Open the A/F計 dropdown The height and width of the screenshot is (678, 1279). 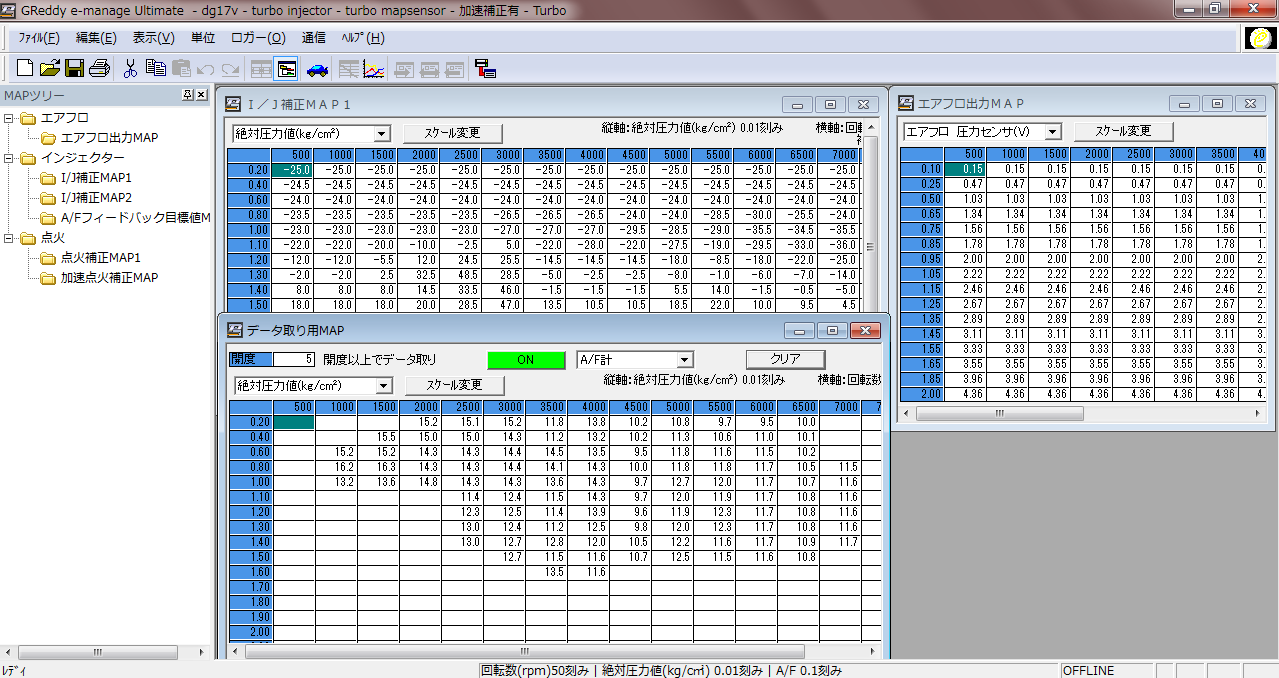point(685,360)
